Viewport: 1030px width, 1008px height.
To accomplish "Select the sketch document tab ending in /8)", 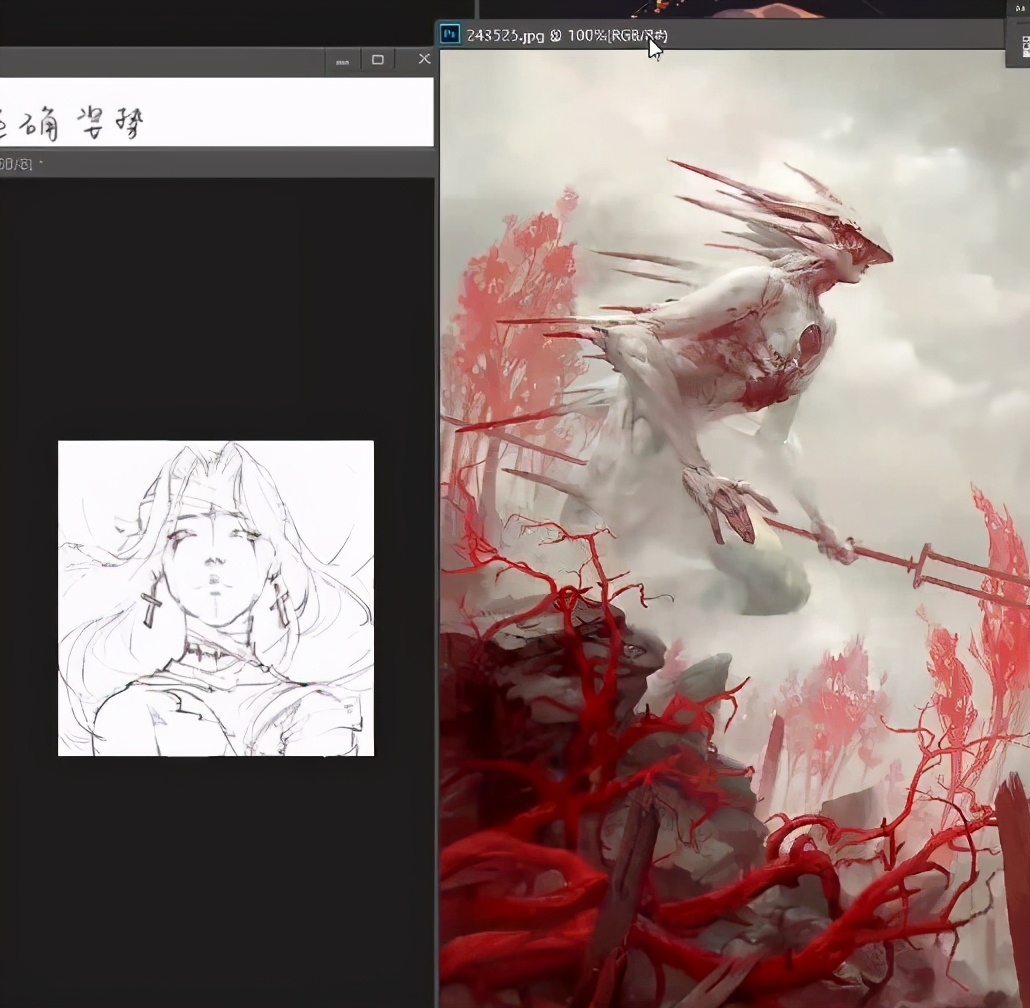I will [x=20, y=164].
